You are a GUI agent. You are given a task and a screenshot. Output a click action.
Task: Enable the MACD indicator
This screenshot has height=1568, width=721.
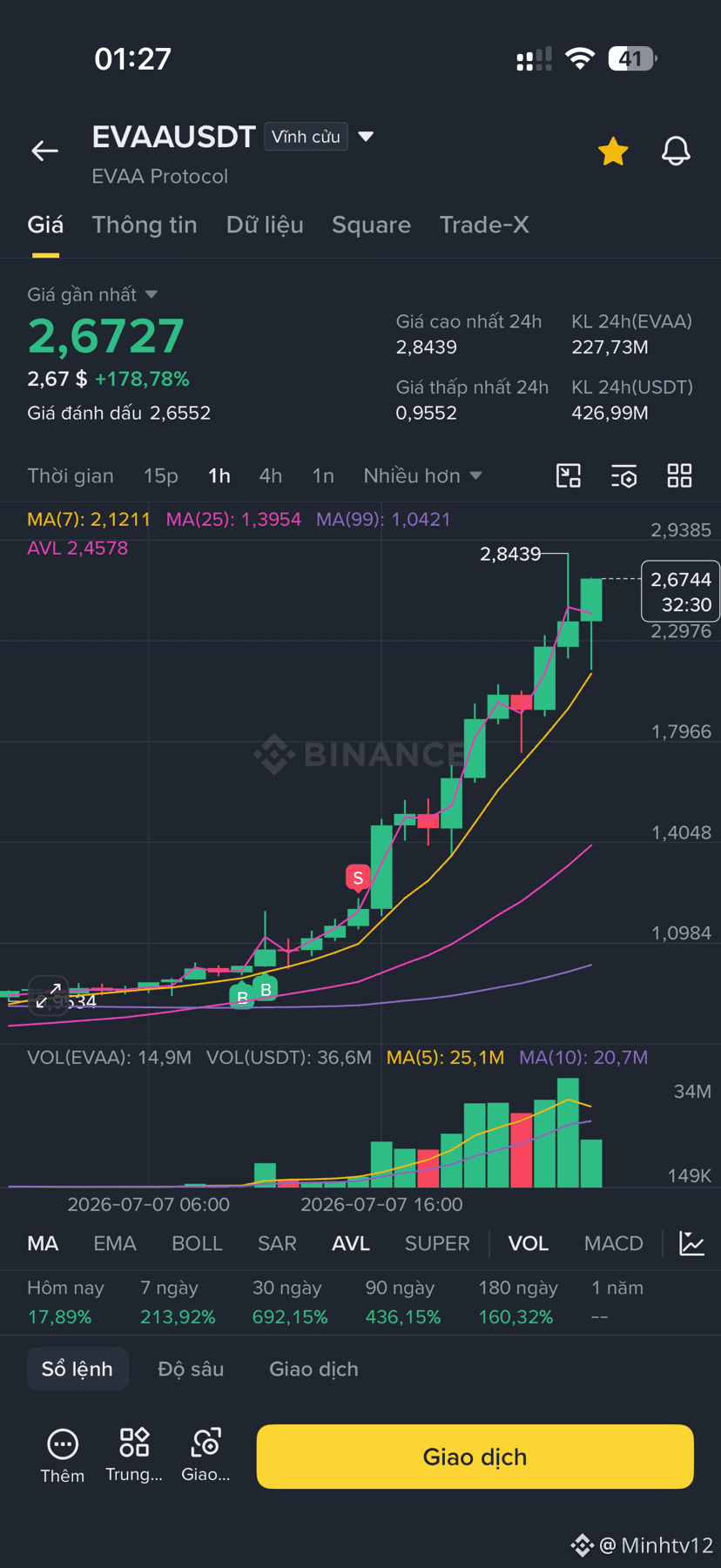point(614,1243)
